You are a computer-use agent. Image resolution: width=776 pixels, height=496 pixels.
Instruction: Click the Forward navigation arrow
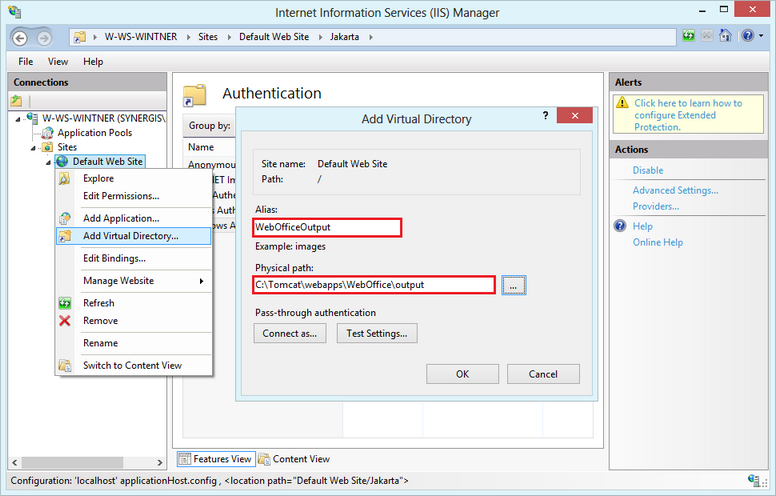(44, 38)
